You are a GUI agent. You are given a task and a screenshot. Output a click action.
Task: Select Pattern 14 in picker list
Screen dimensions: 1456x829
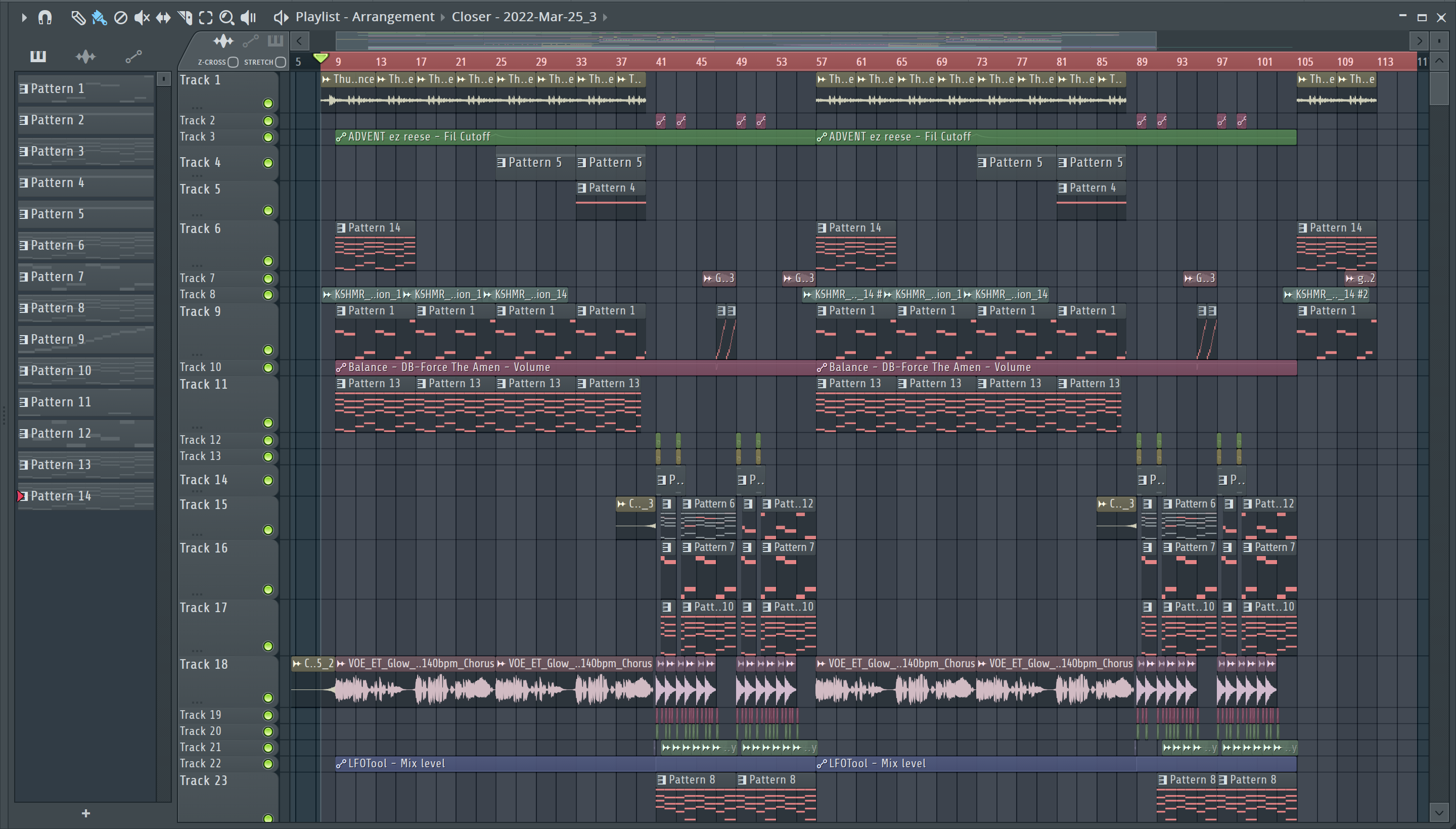(x=85, y=496)
